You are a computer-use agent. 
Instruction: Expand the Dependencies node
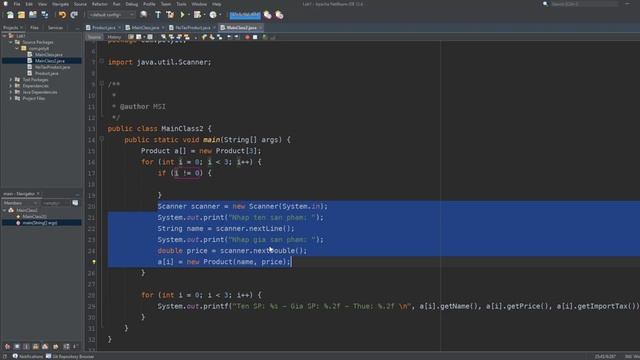[x=11, y=86]
